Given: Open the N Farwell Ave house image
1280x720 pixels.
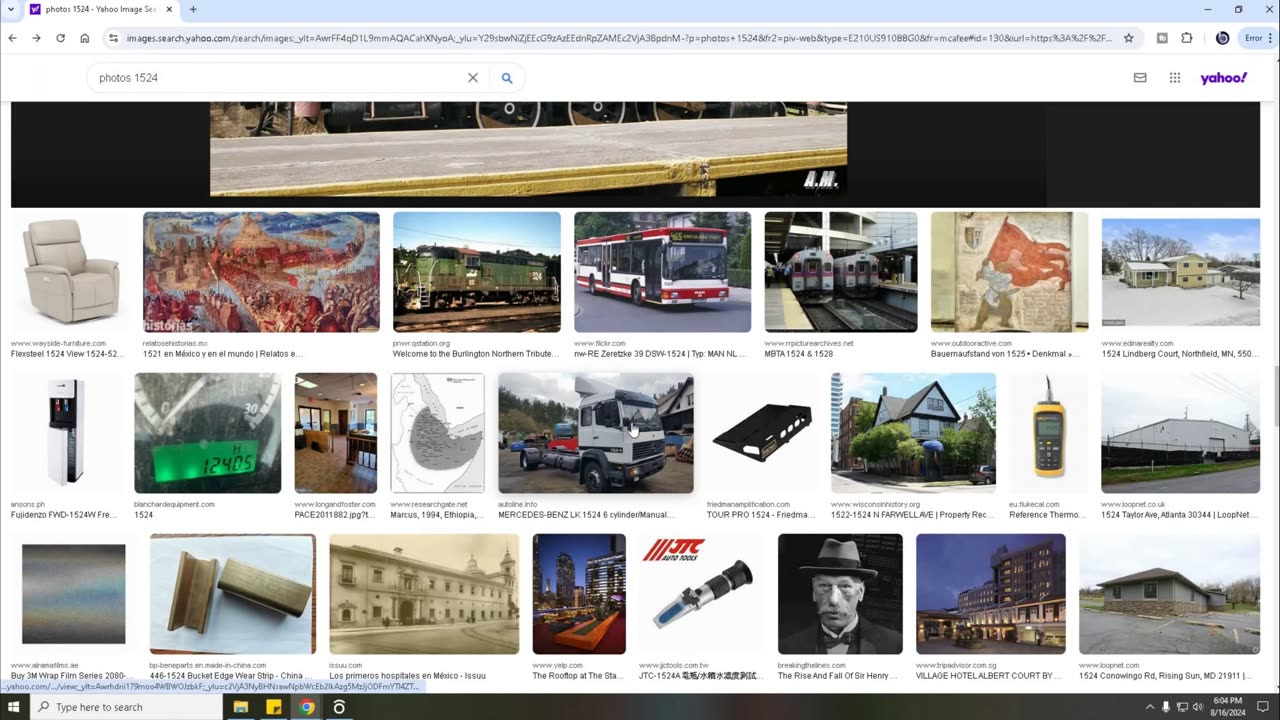Looking at the screenshot, I should (913, 433).
